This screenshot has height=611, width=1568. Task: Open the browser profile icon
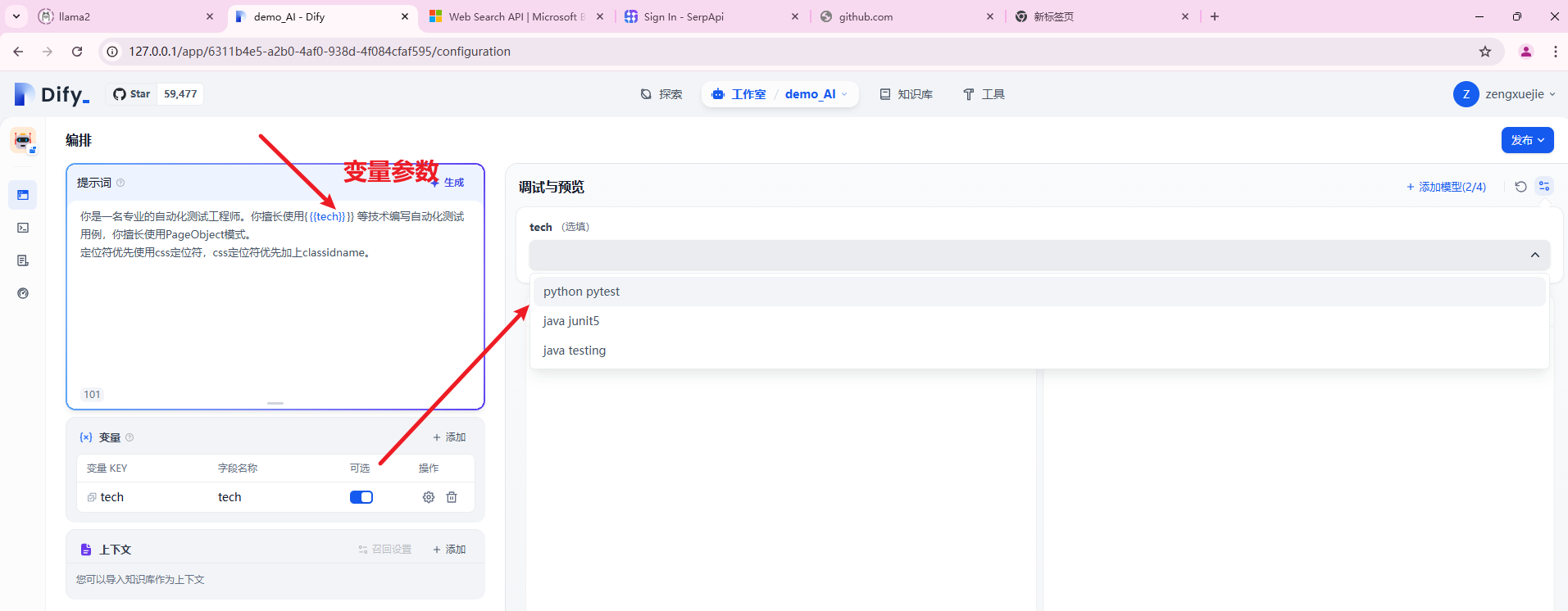point(1526,52)
